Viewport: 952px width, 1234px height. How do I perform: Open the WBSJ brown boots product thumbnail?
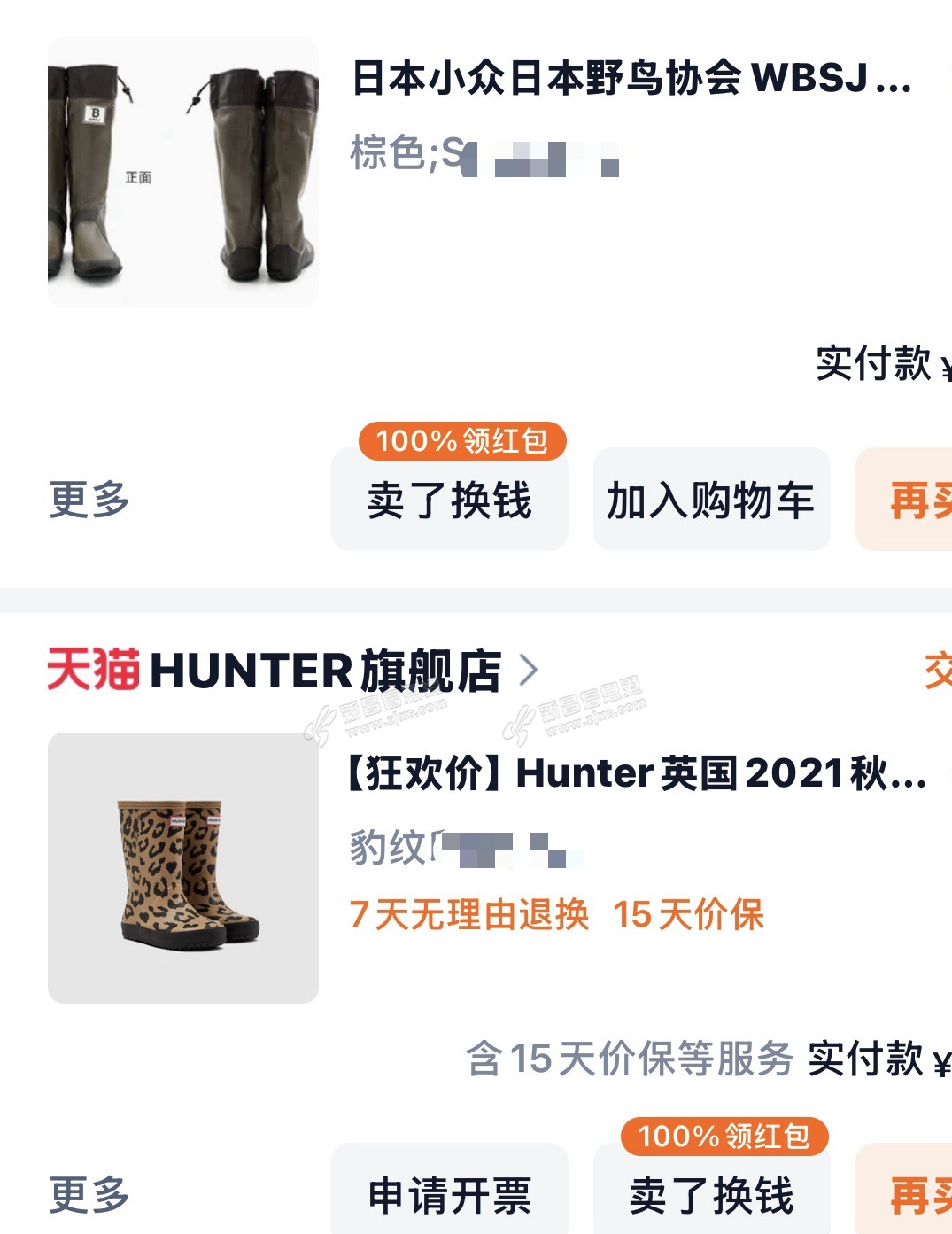(x=183, y=173)
